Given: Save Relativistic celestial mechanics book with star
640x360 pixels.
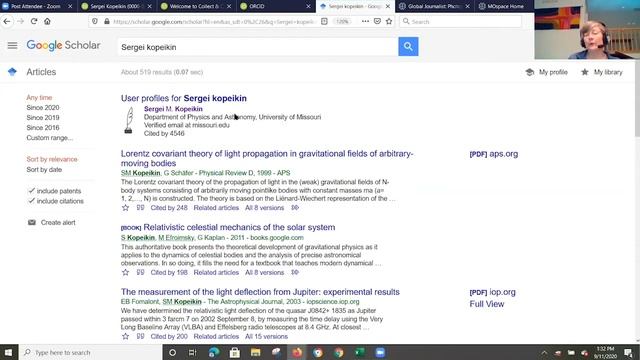Looking at the screenshot, I should pos(125,272).
